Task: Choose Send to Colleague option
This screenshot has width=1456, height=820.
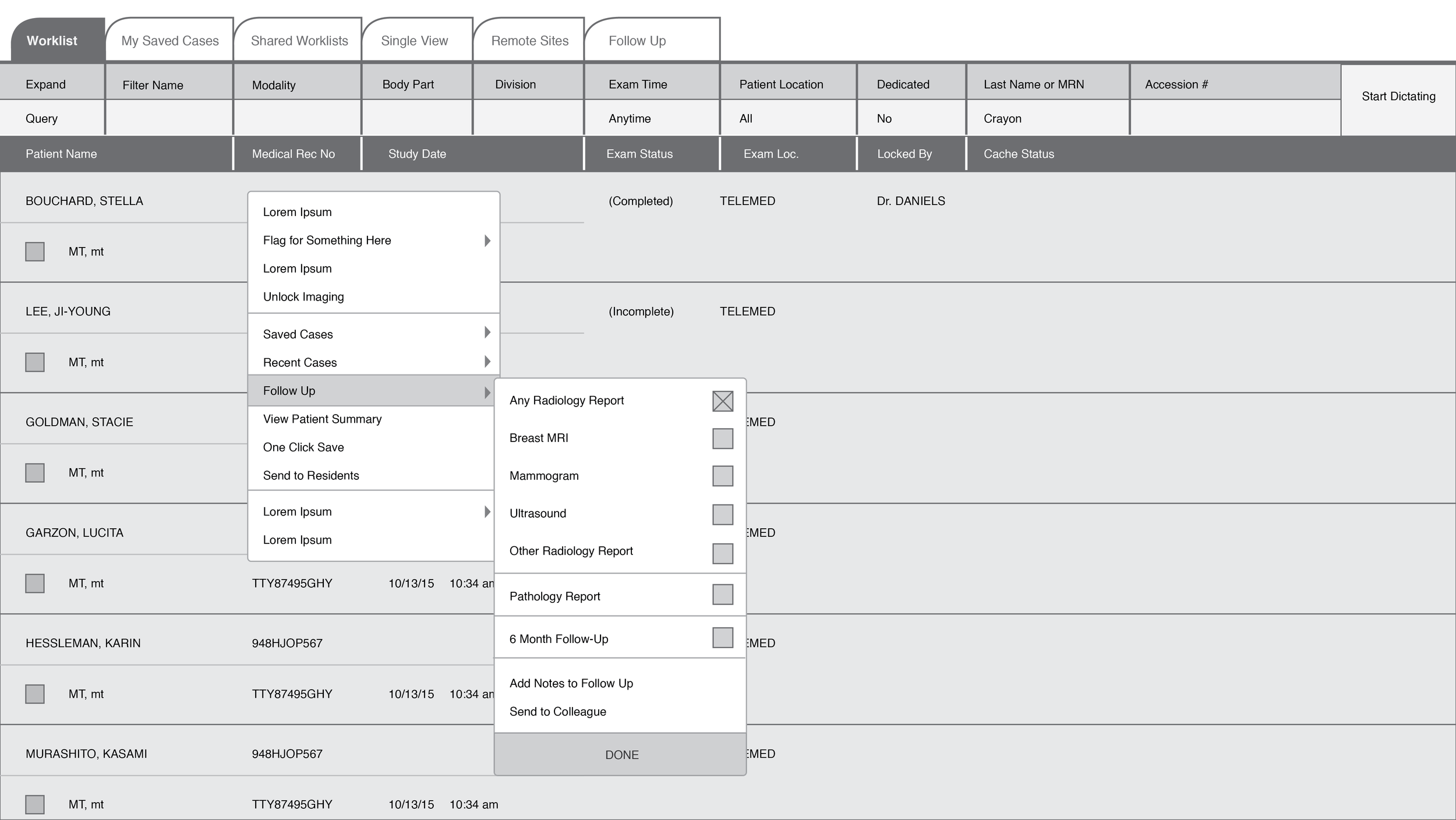Action: (620, 712)
